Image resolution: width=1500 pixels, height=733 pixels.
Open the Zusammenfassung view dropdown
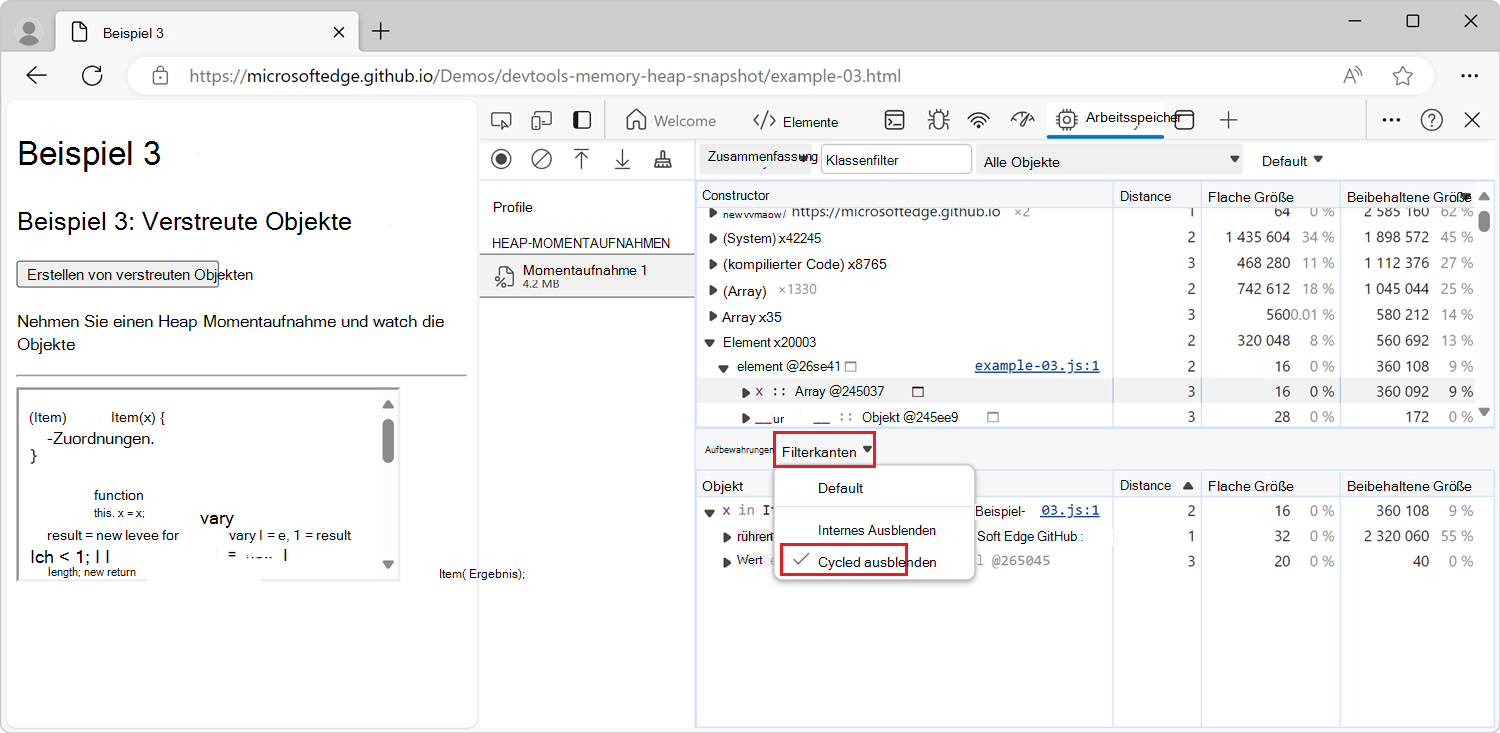(x=756, y=158)
